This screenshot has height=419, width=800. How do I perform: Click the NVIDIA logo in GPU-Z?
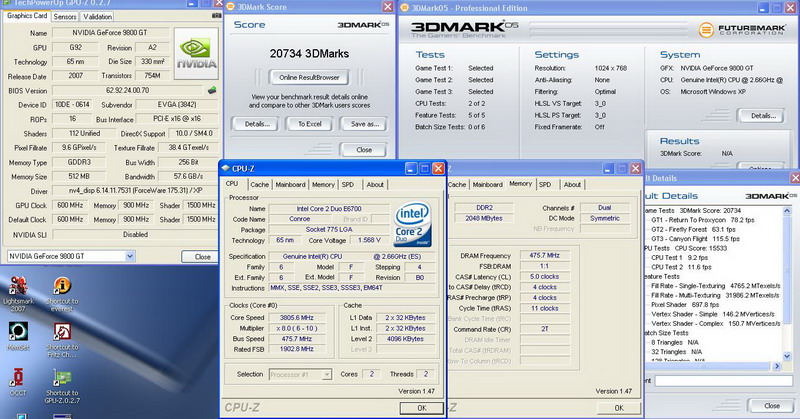[196, 54]
